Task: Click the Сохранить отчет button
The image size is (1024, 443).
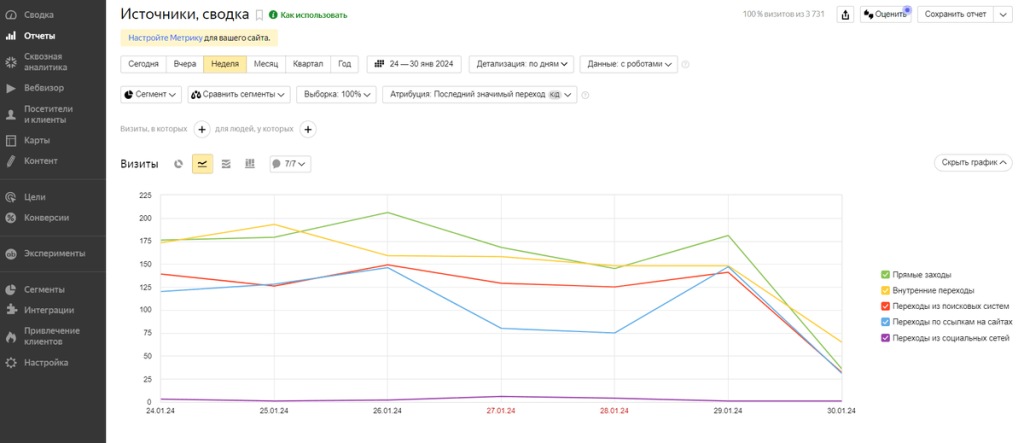Action: 955,15
